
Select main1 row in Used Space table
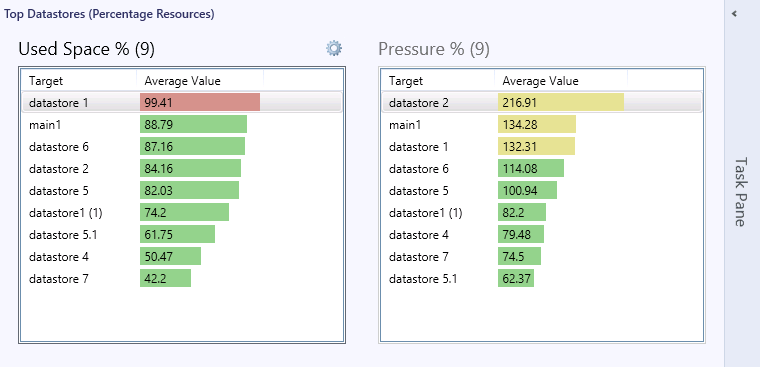[x=182, y=125]
